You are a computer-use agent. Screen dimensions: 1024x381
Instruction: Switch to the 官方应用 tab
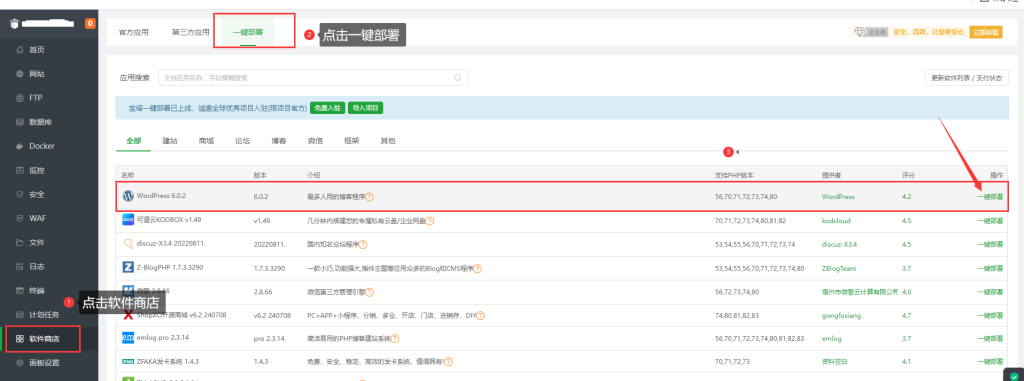coord(133,32)
